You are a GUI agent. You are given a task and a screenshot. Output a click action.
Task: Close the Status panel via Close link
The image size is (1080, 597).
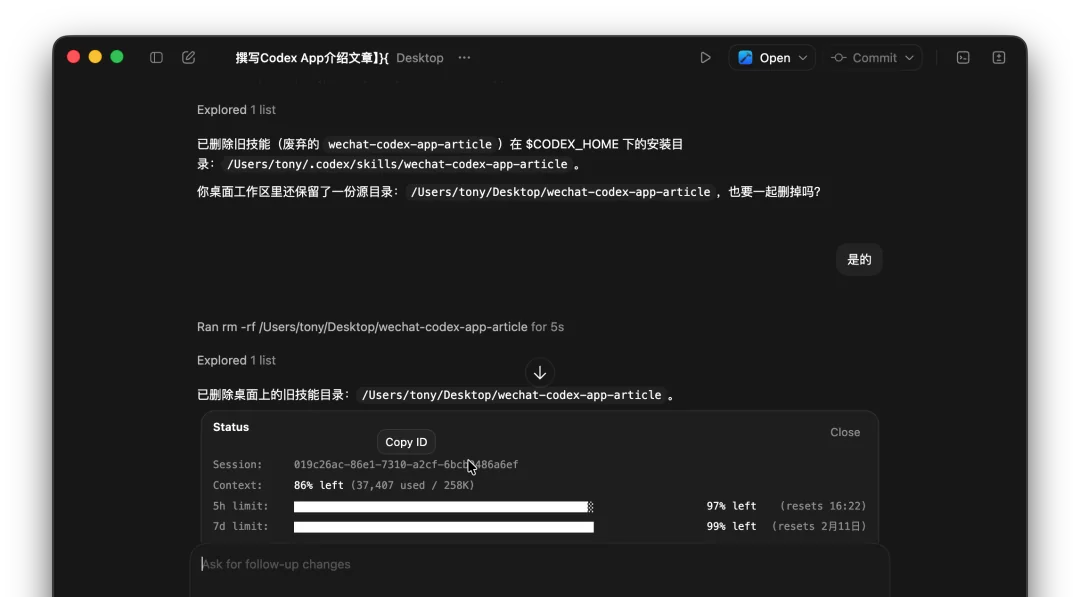[x=845, y=432]
